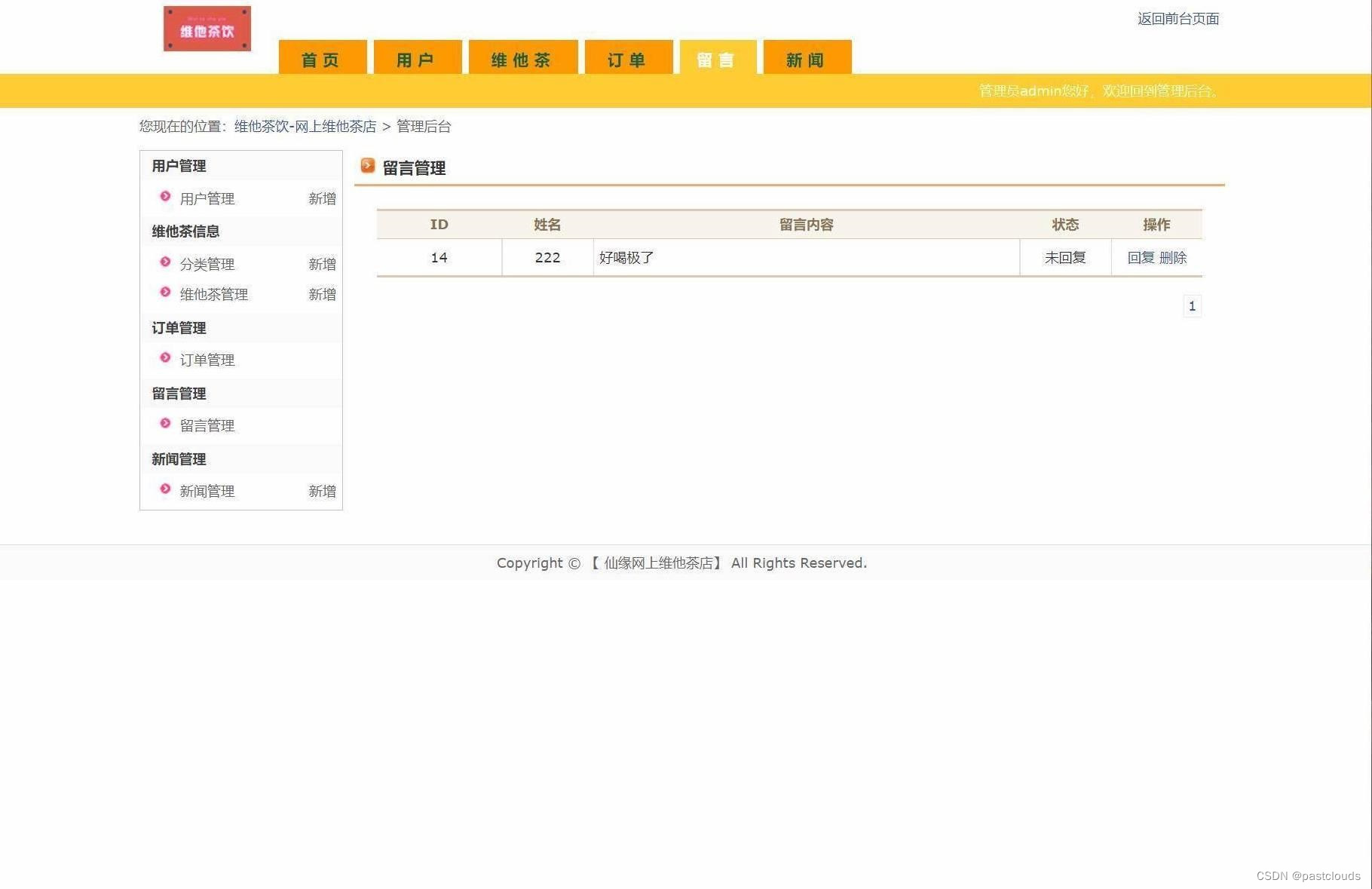Click the pink arrow icon beside 用户管理 sidebar item

164,198
